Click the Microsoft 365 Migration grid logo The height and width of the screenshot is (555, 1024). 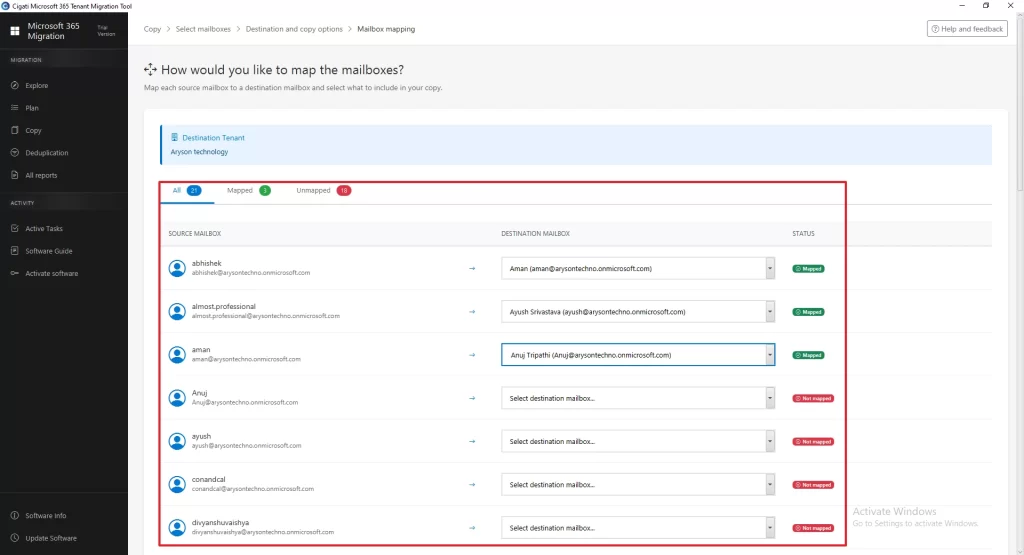click(14, 31)
